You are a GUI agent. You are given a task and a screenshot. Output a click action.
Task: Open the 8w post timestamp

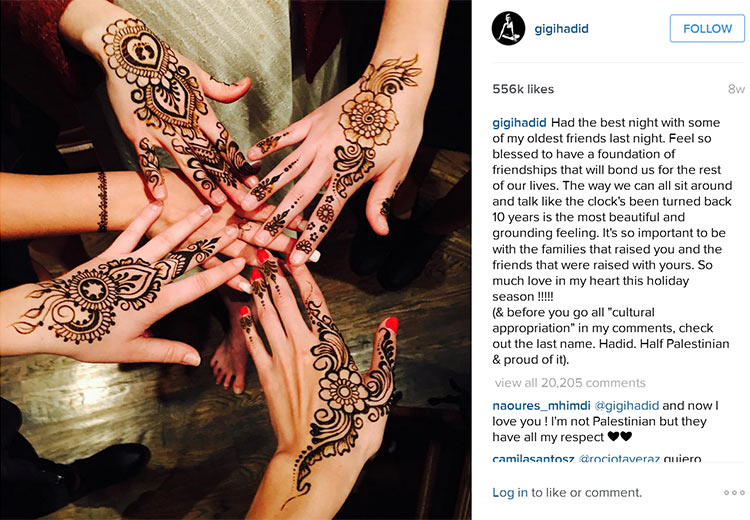(x=736, y=89)
